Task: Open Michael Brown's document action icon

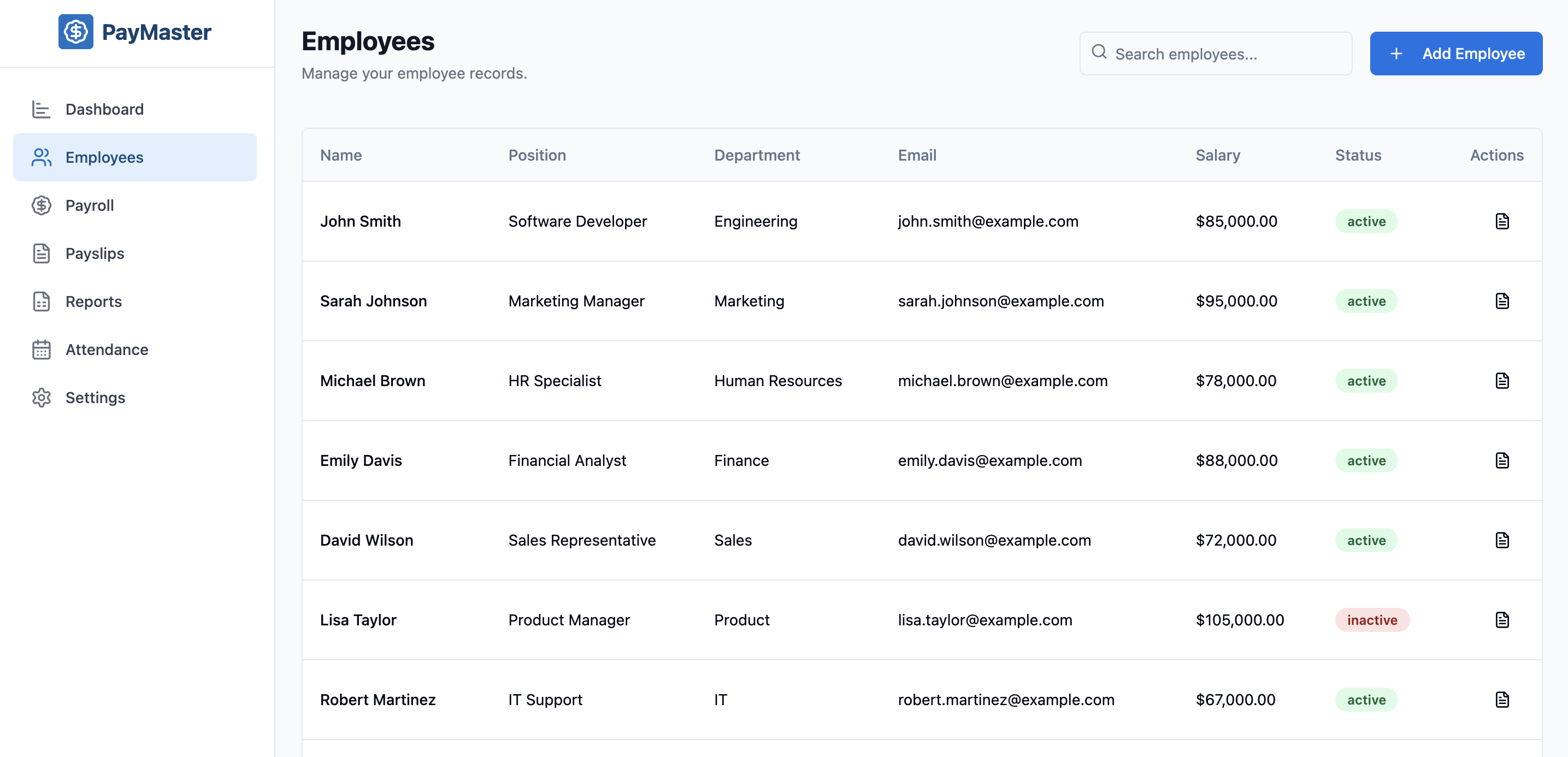Action: 1502,381
